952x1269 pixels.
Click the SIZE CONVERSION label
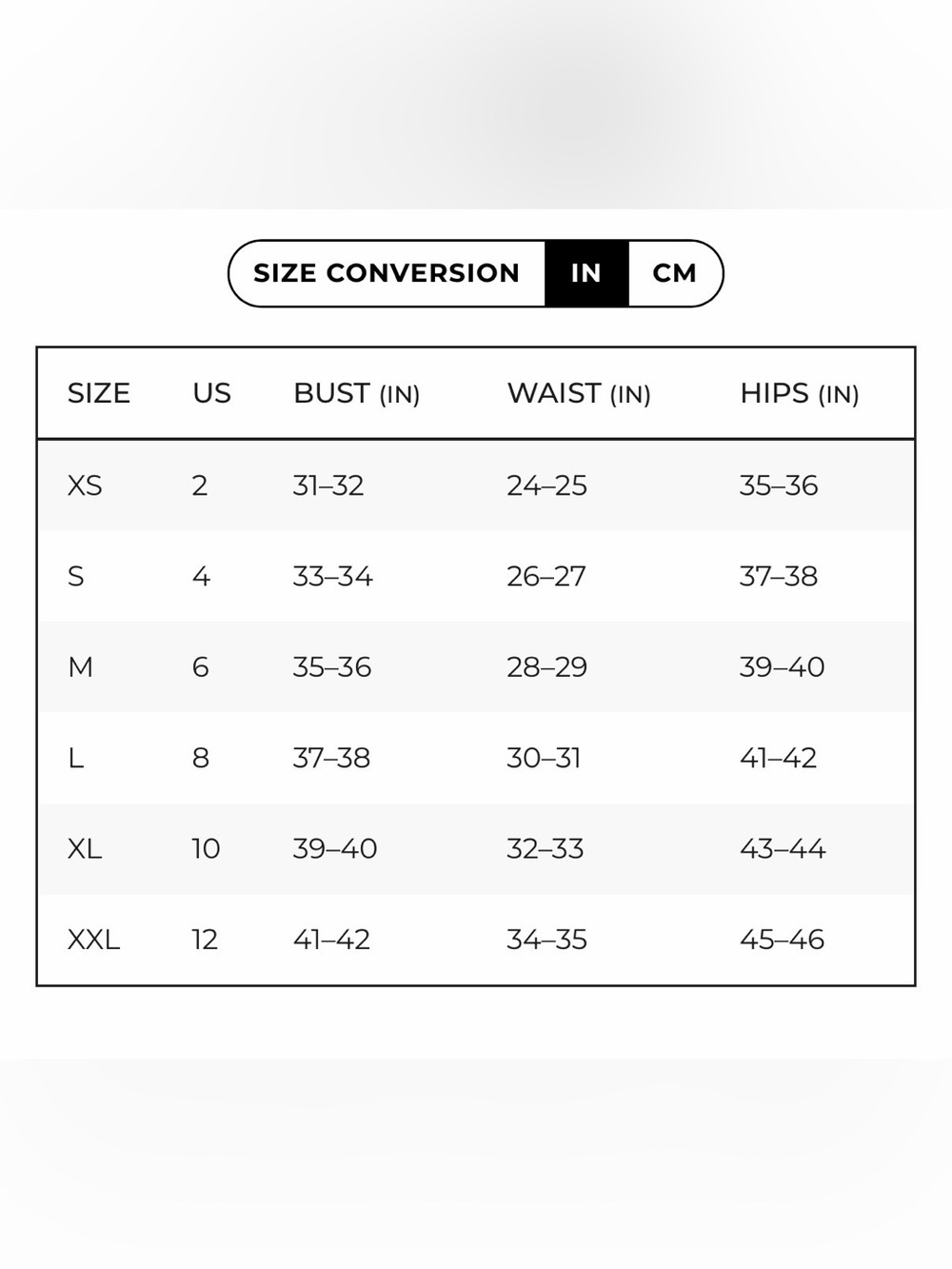[x=387, y=273]
